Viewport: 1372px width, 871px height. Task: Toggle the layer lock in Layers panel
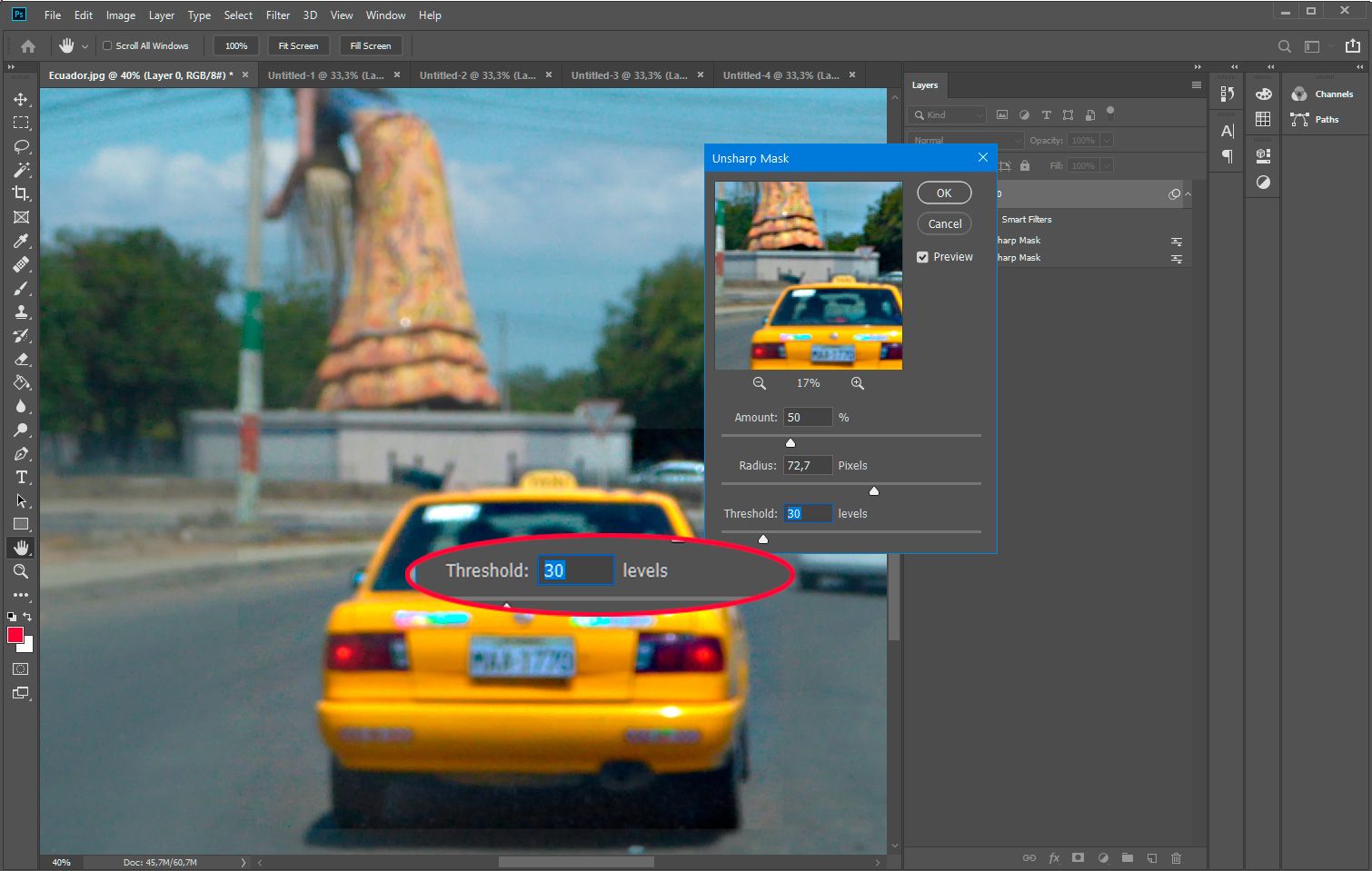[1025, 165]
